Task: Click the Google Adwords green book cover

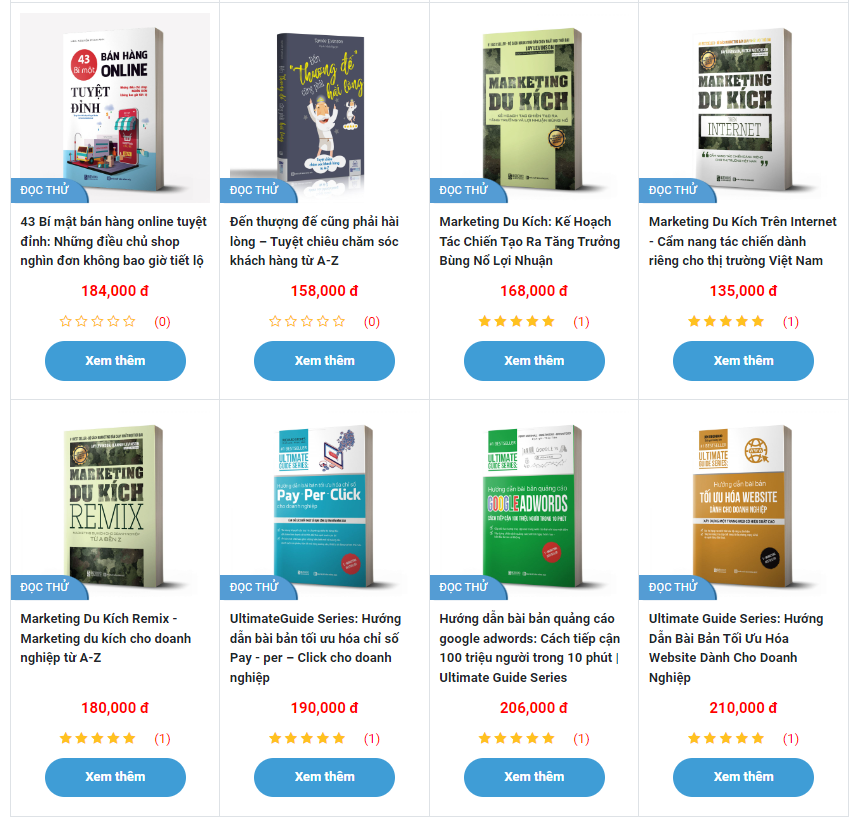Action: 533,505
